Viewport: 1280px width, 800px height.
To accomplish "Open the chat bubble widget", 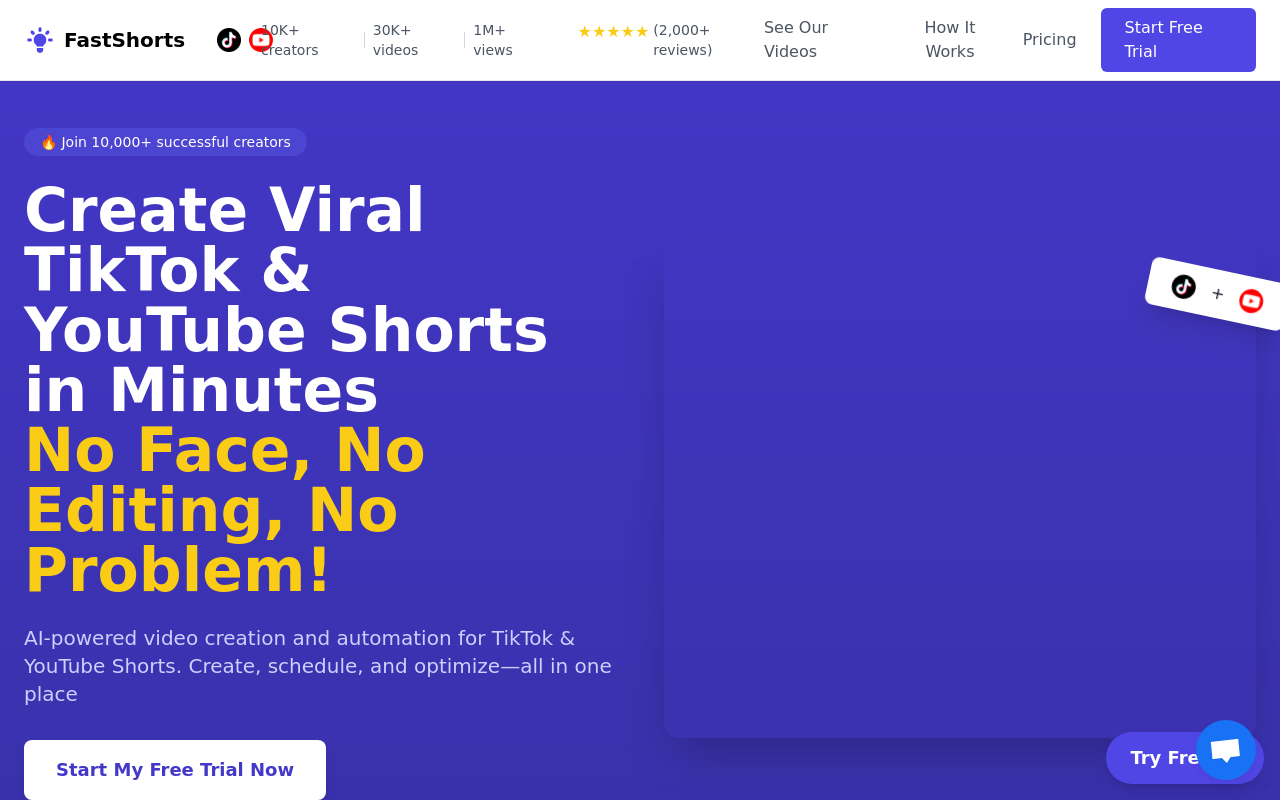I will click(x=1226, y=750).
